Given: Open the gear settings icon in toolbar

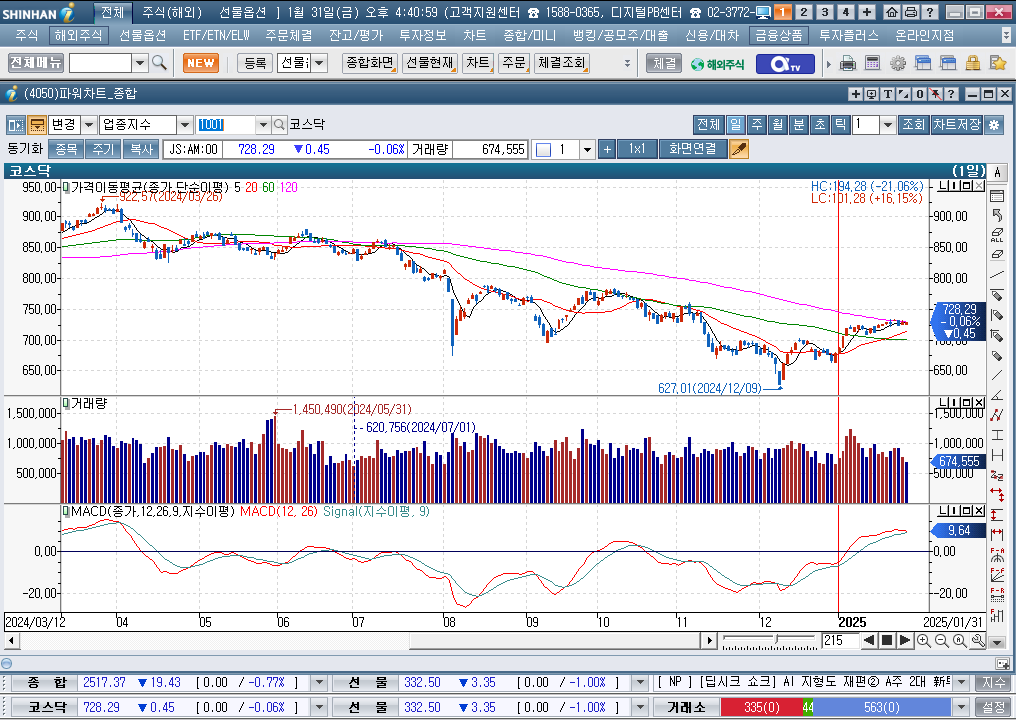Looking at the screenshot, I should (x=897, y=63).
